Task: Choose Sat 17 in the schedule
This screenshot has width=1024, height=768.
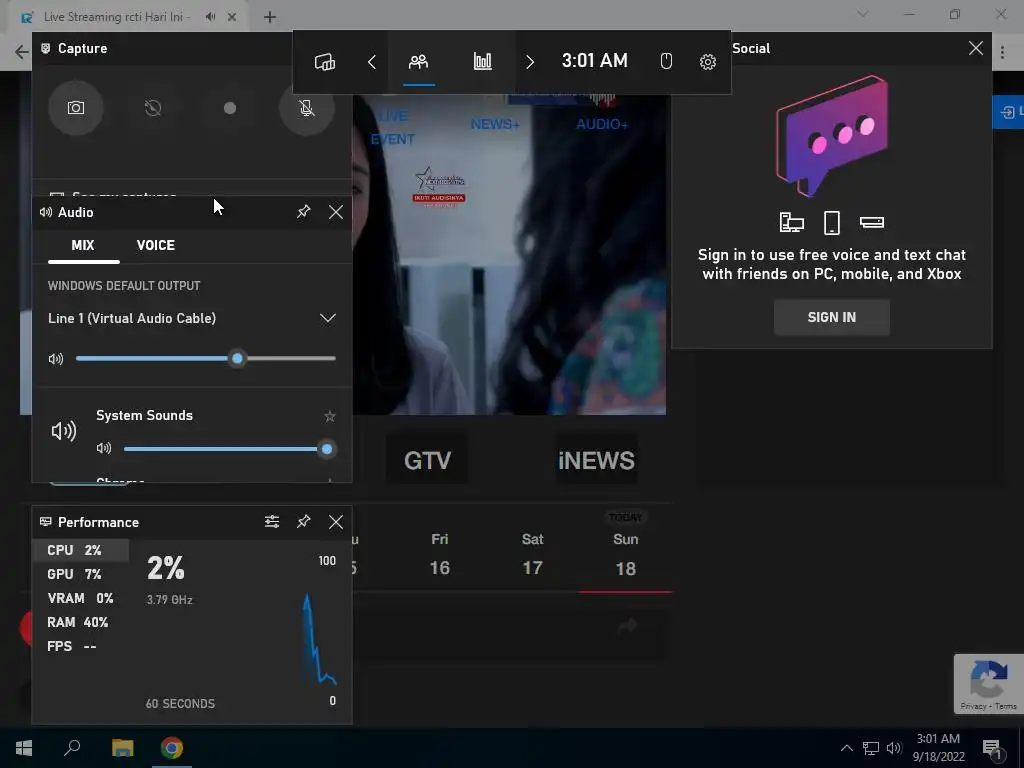Action: tap(532, 554)
